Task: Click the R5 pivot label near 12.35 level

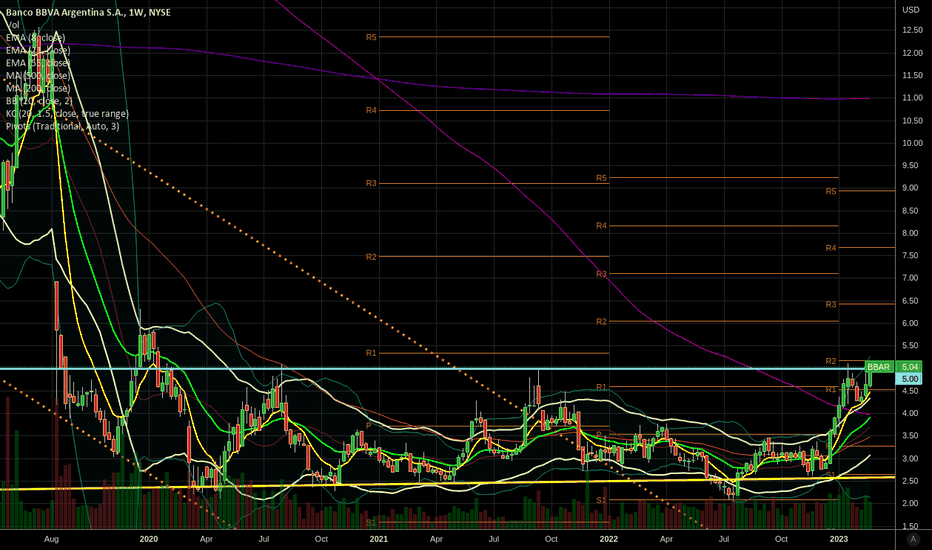Action: coord(371,37)
